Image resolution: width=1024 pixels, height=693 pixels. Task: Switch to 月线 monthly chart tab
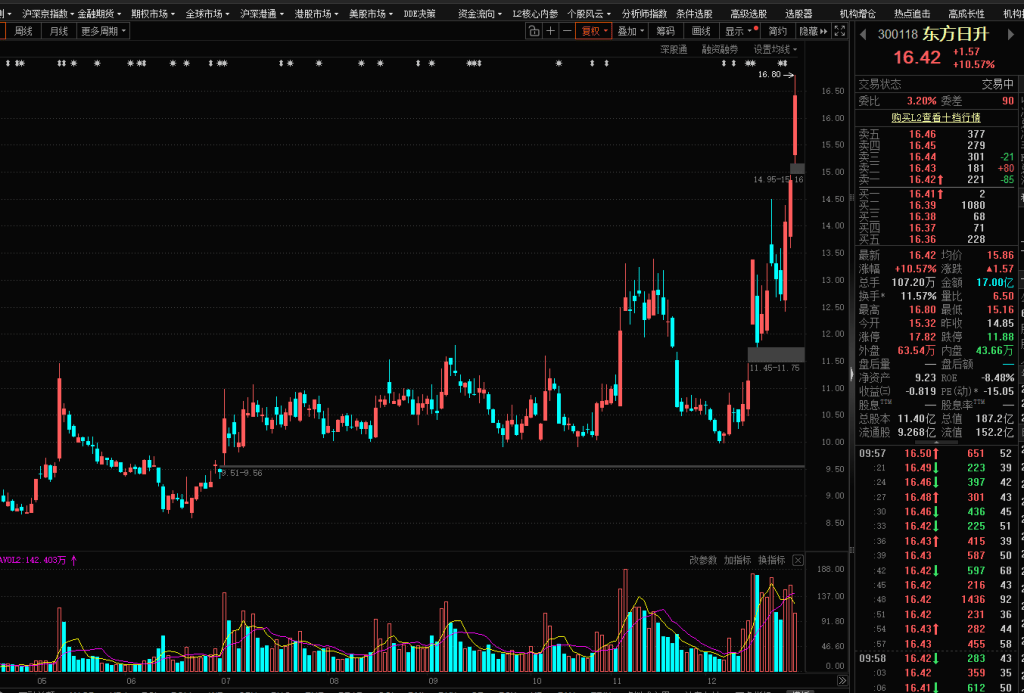pyautogui.click(x=59, y=31)
